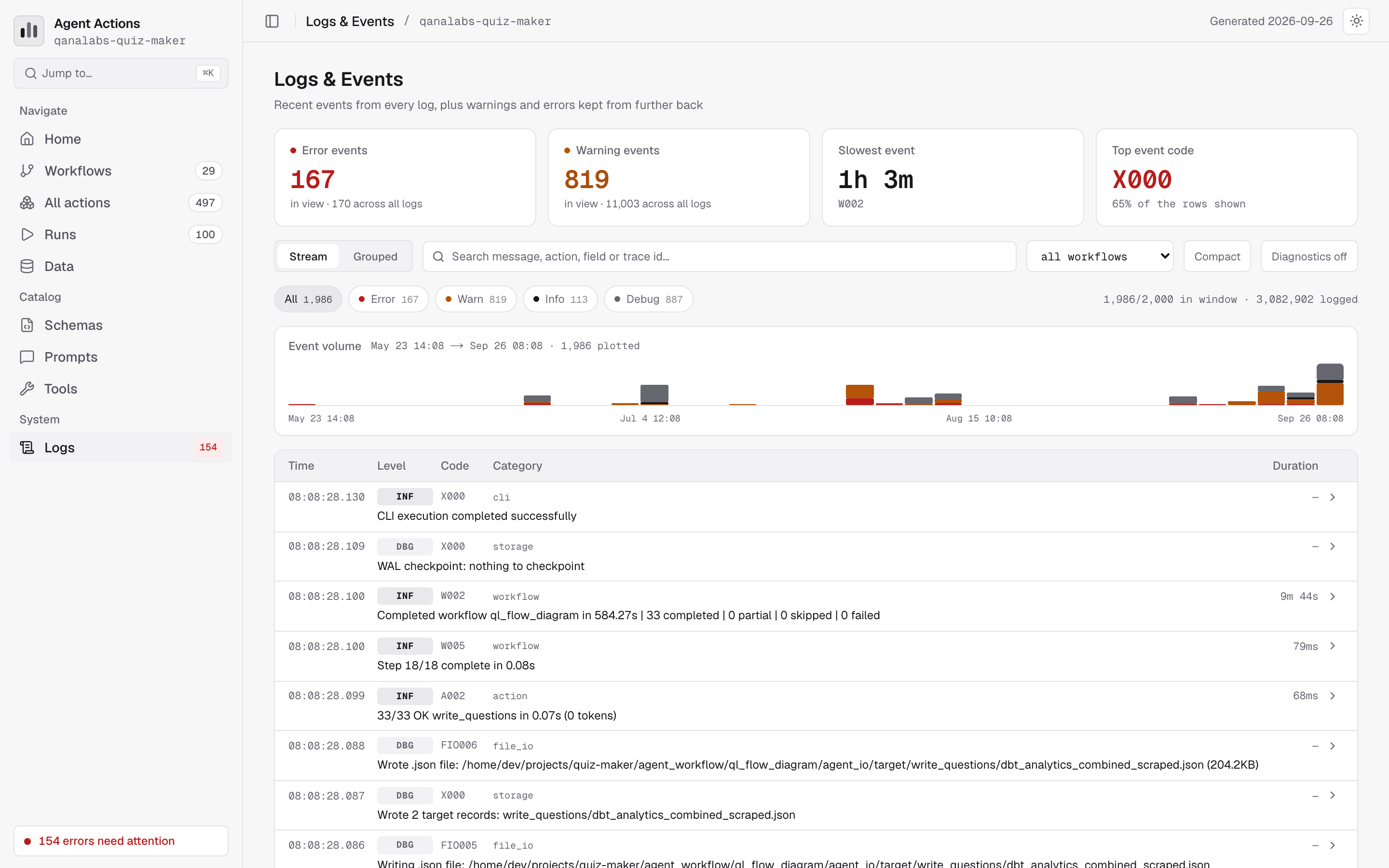Viewport: 1389px width, 868px height.
Task: Filter by Info level chip
Action: (560, 299)
